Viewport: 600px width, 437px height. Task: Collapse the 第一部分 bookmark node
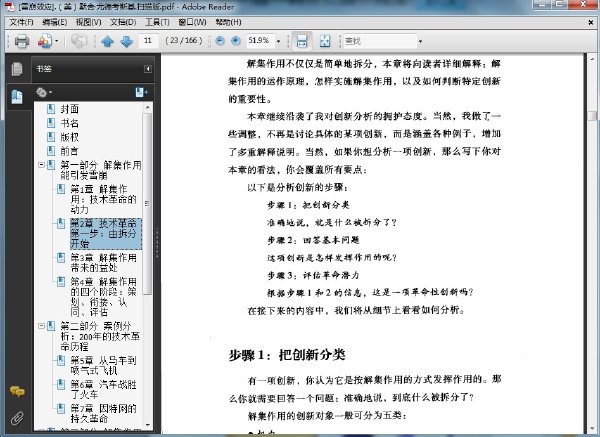pos(41,165)
